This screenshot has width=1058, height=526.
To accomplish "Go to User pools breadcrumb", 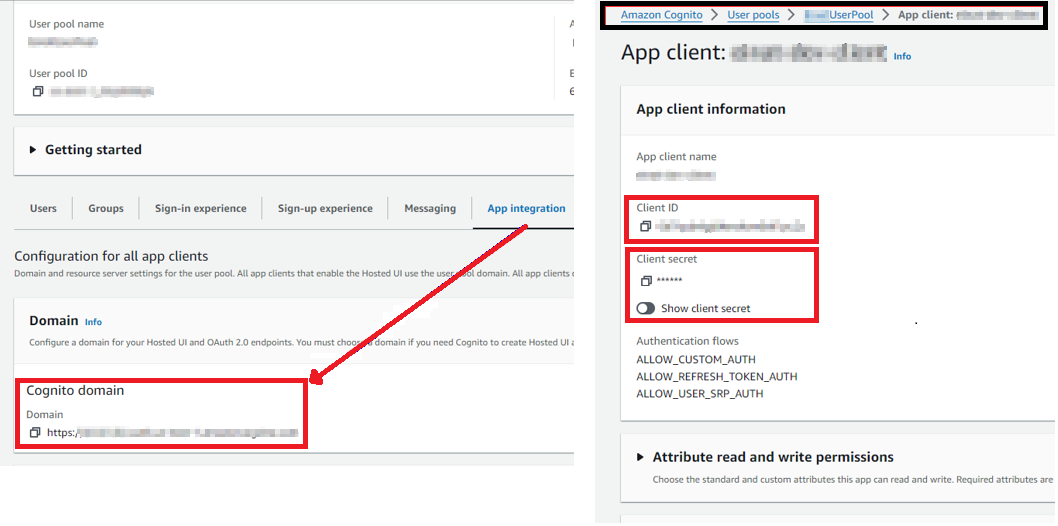I will coord(753,15).
